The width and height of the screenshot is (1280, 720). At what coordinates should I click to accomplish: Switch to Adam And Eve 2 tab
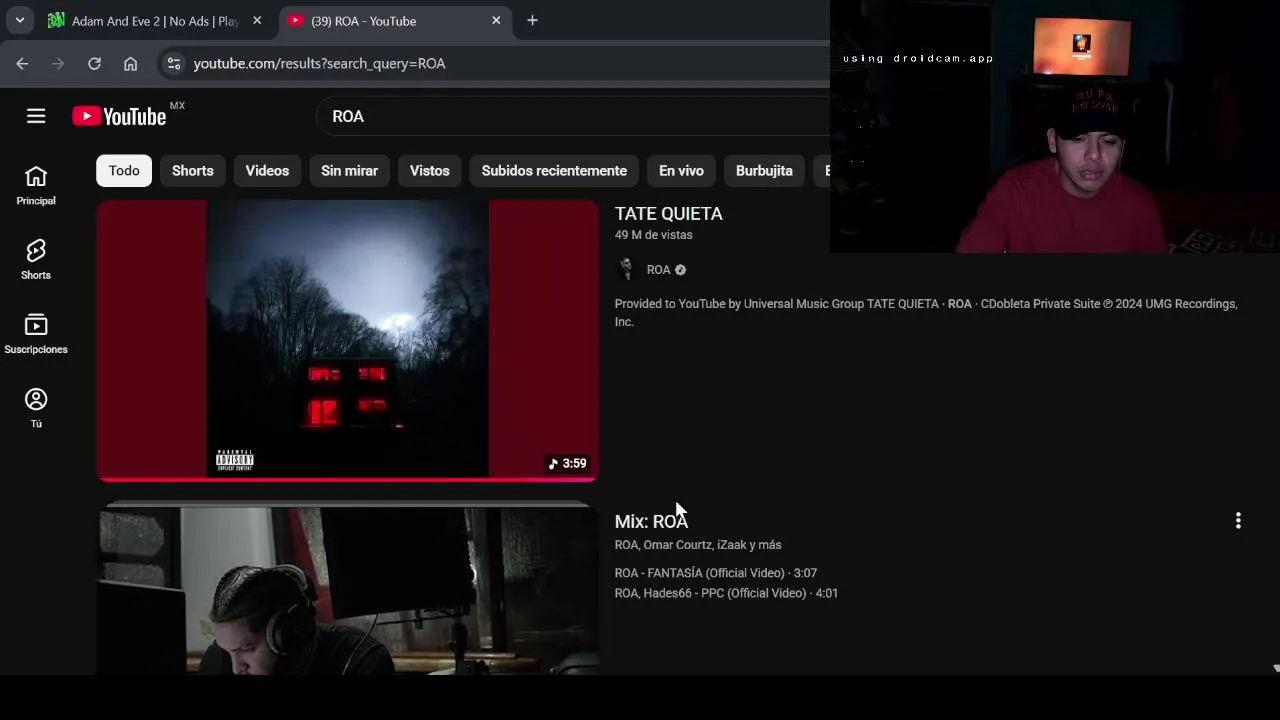[x=155, y=20]
